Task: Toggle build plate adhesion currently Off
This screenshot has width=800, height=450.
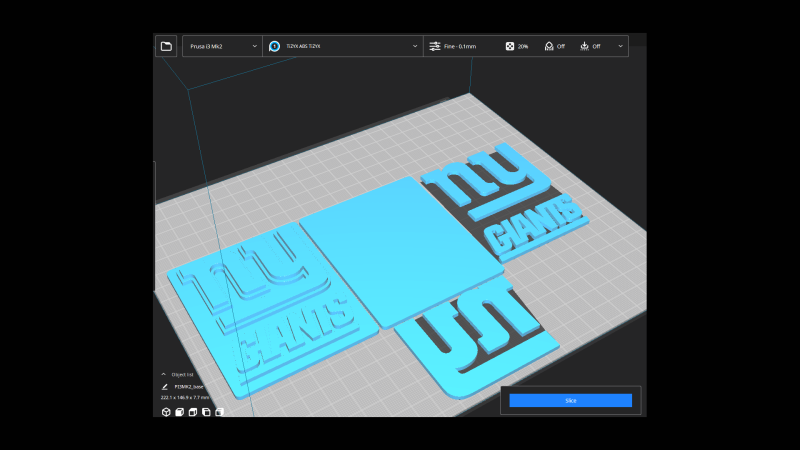Action: click(590, 46)
